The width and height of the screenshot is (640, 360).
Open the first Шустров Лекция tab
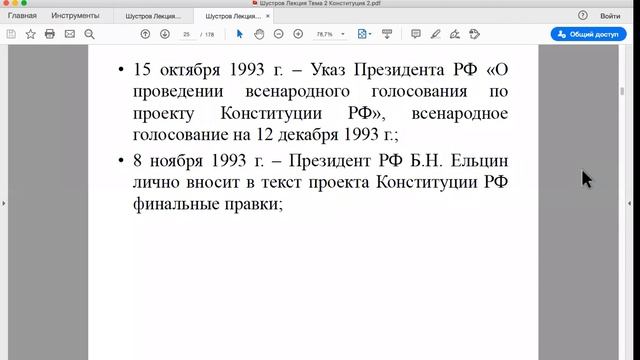click(x=153, y=16)
